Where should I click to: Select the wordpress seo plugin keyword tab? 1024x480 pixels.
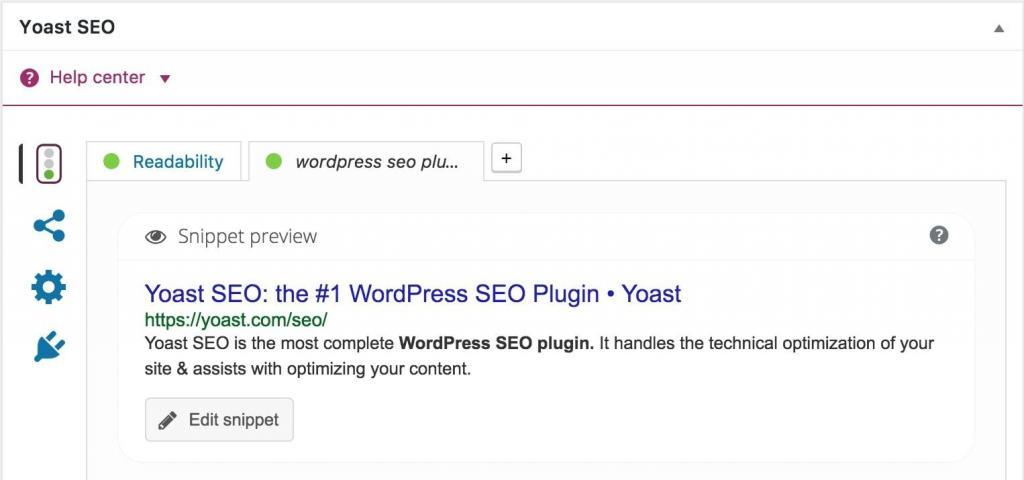click(376, 162)
